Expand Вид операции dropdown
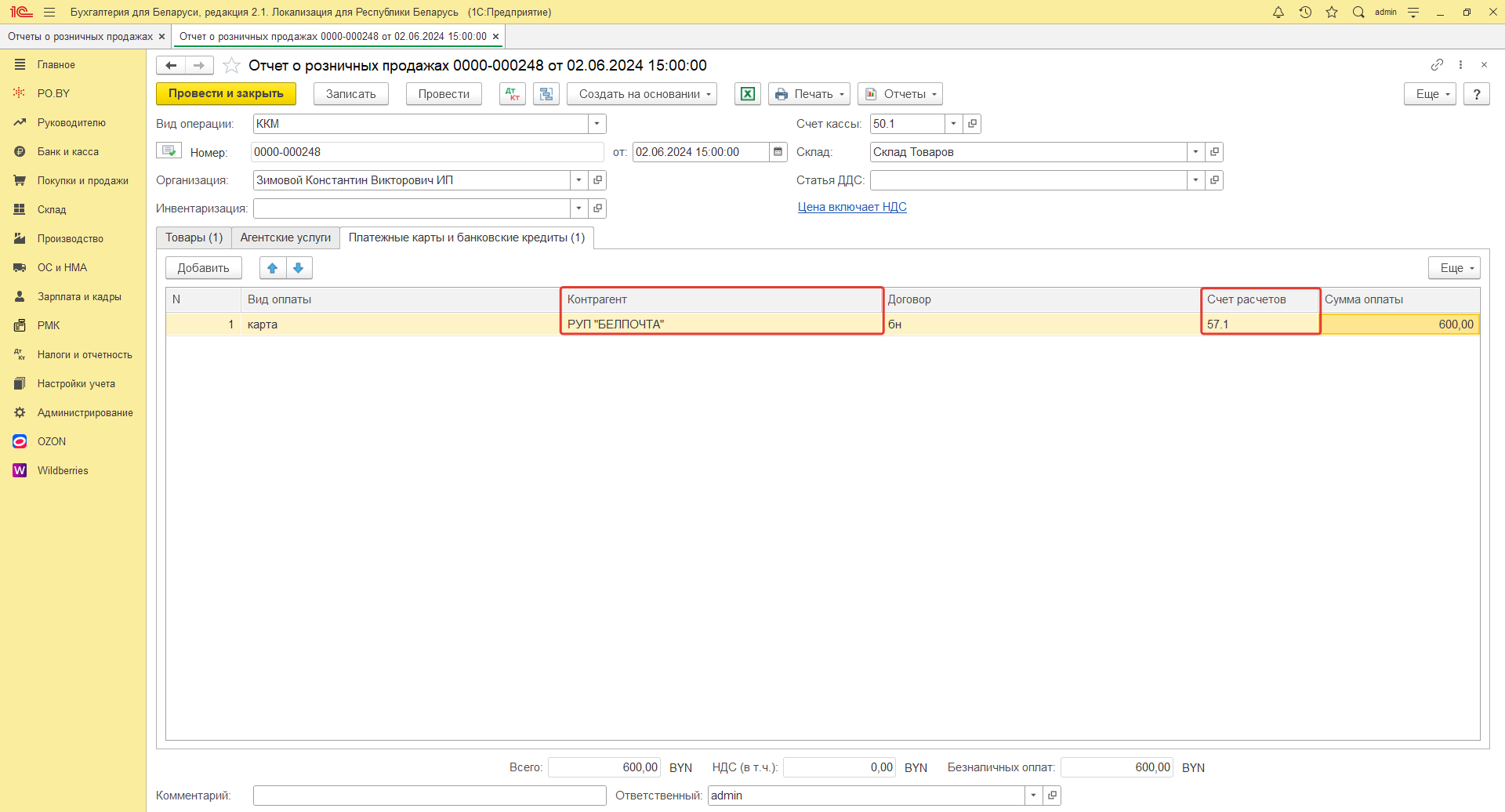This screenshot has width=1505, height=812. pyautogui.click(x=597, y=124)
